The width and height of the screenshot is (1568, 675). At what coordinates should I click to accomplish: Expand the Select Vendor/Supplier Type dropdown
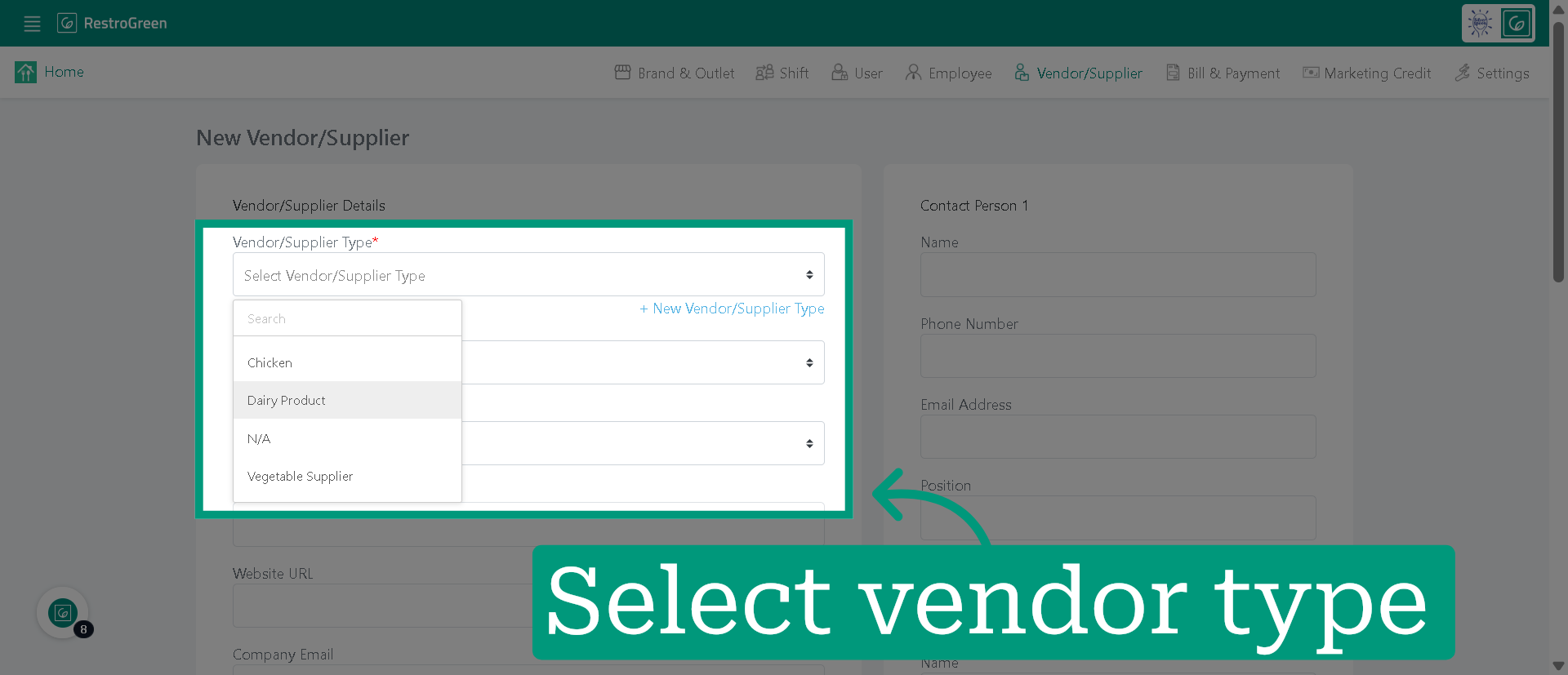click(528, 275)
